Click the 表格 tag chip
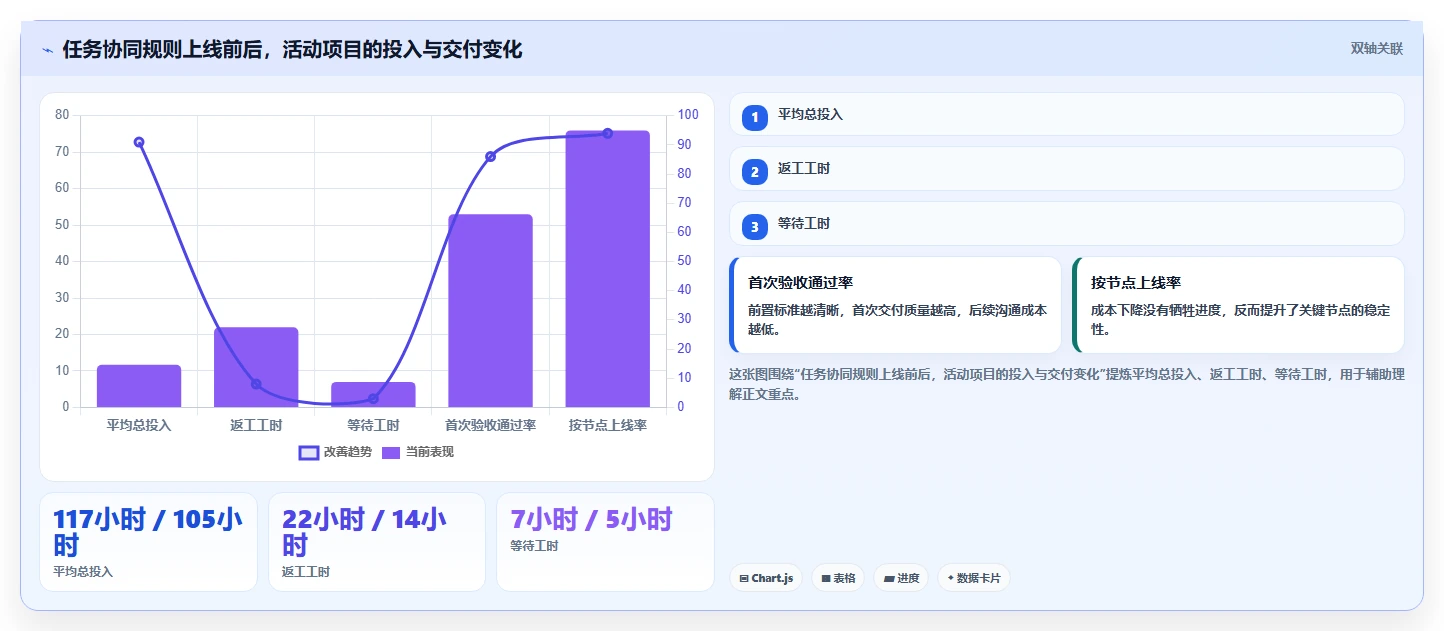 (x=838, y=578)
